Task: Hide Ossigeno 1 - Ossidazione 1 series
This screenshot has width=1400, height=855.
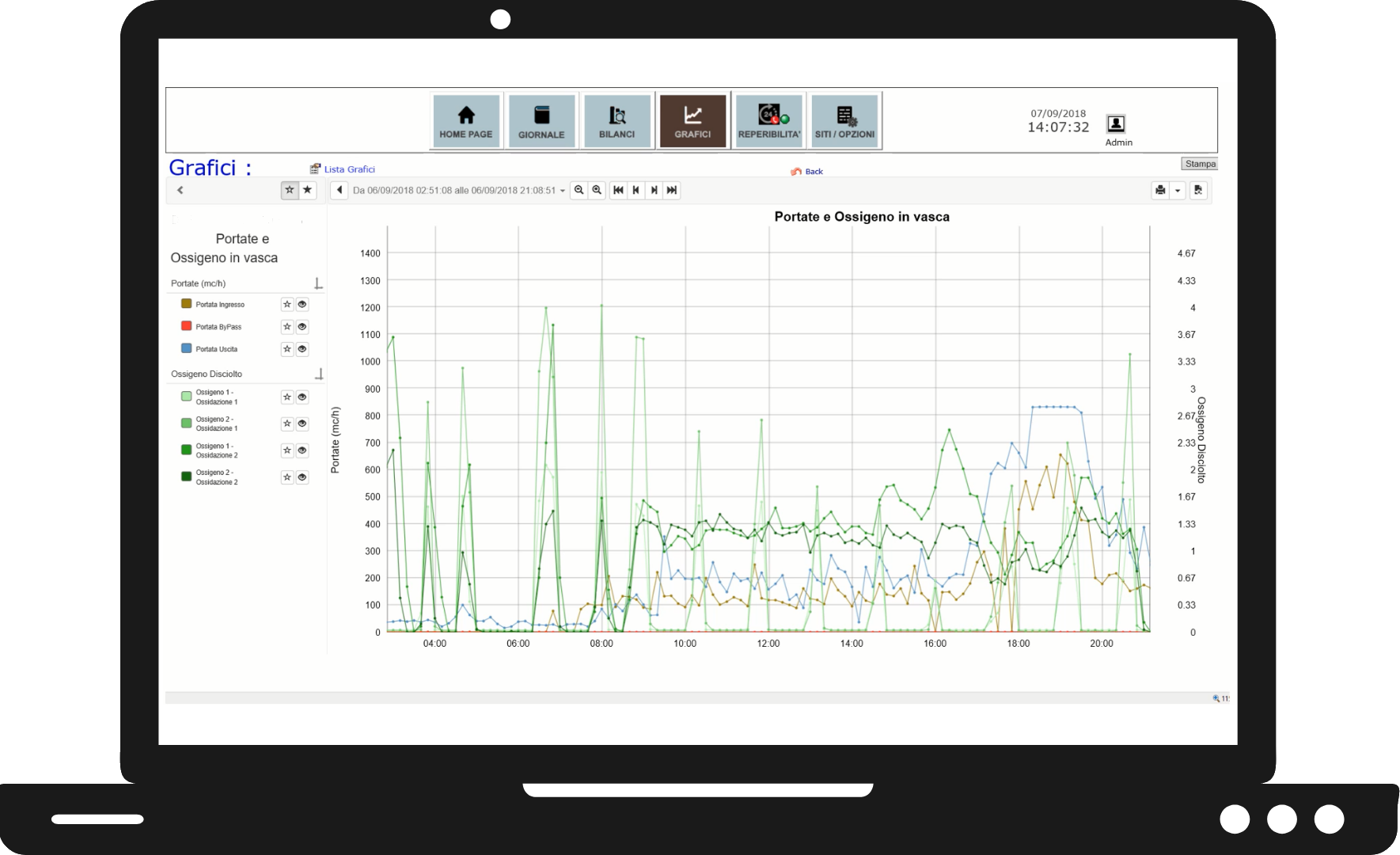Action: [302, 397]
